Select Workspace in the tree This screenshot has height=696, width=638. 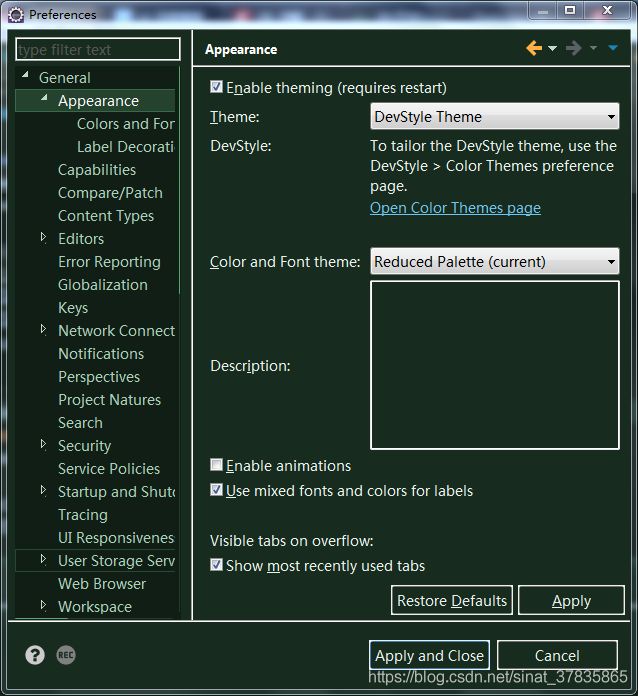[95, 607]
